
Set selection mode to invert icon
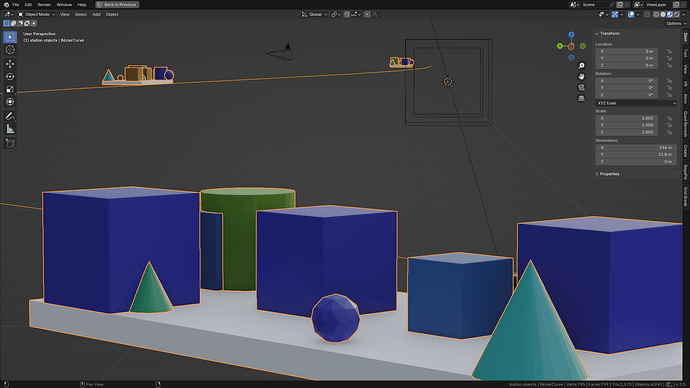coord(27,23)
